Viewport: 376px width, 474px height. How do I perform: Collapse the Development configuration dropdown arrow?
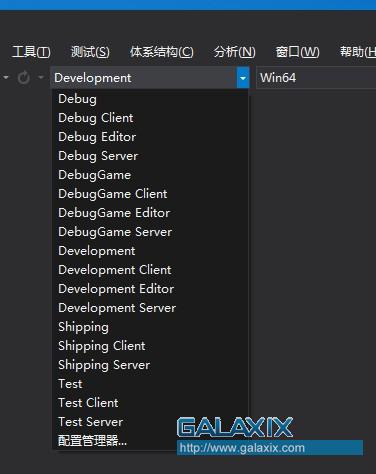click(x=243, y=78)
